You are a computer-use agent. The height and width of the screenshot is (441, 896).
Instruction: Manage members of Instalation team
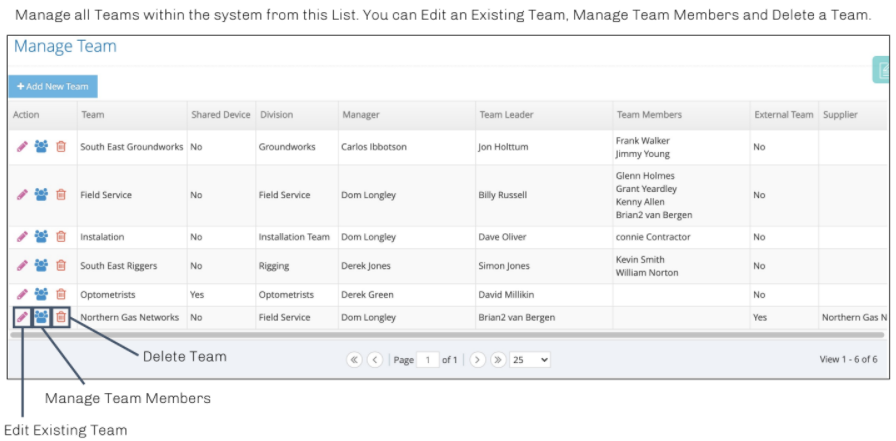(41, 236)
